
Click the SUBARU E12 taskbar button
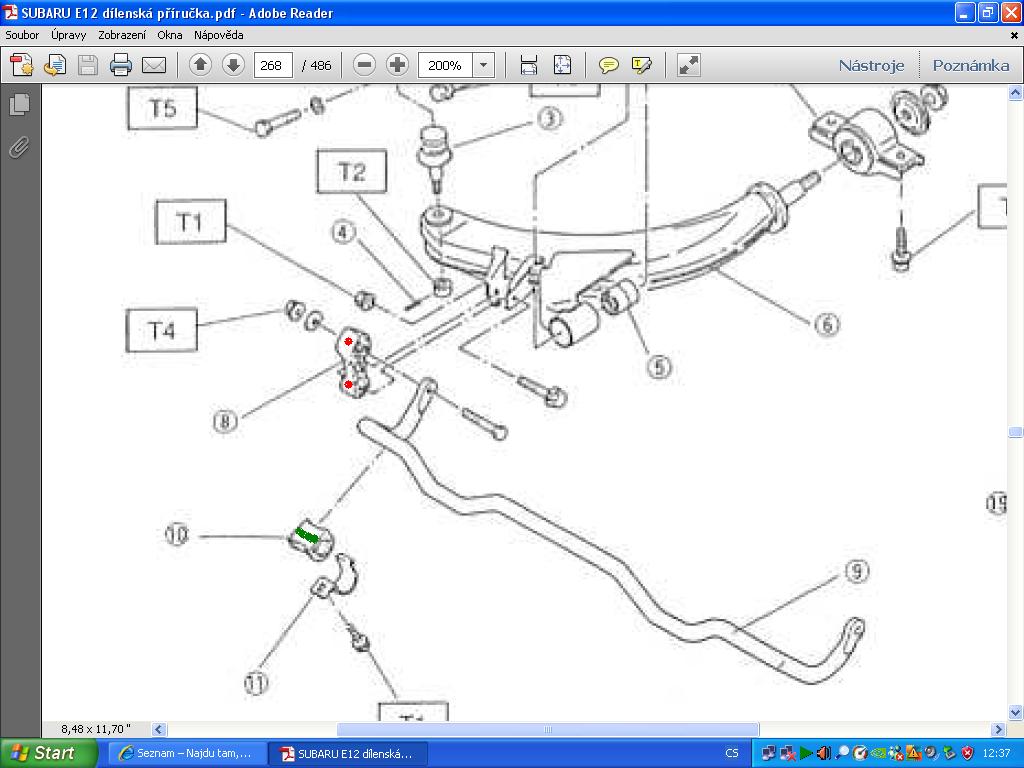(x=348, y=754)
